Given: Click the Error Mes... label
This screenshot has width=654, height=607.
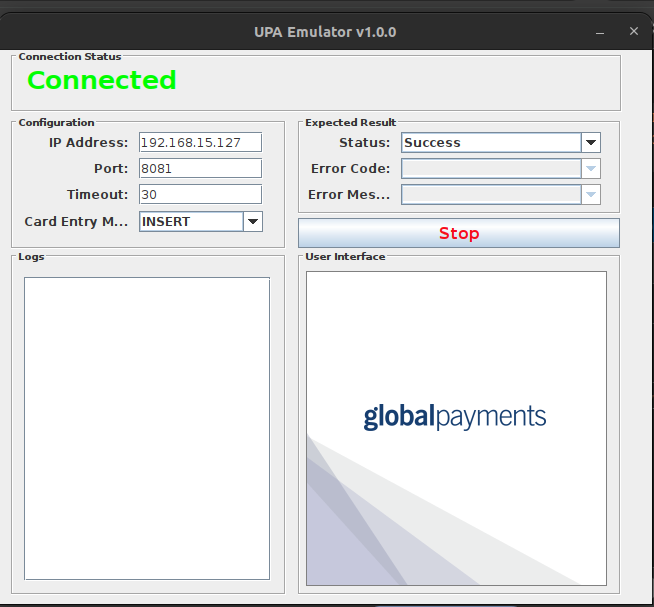Looking at the screenshot, I should tap(349, 194).
